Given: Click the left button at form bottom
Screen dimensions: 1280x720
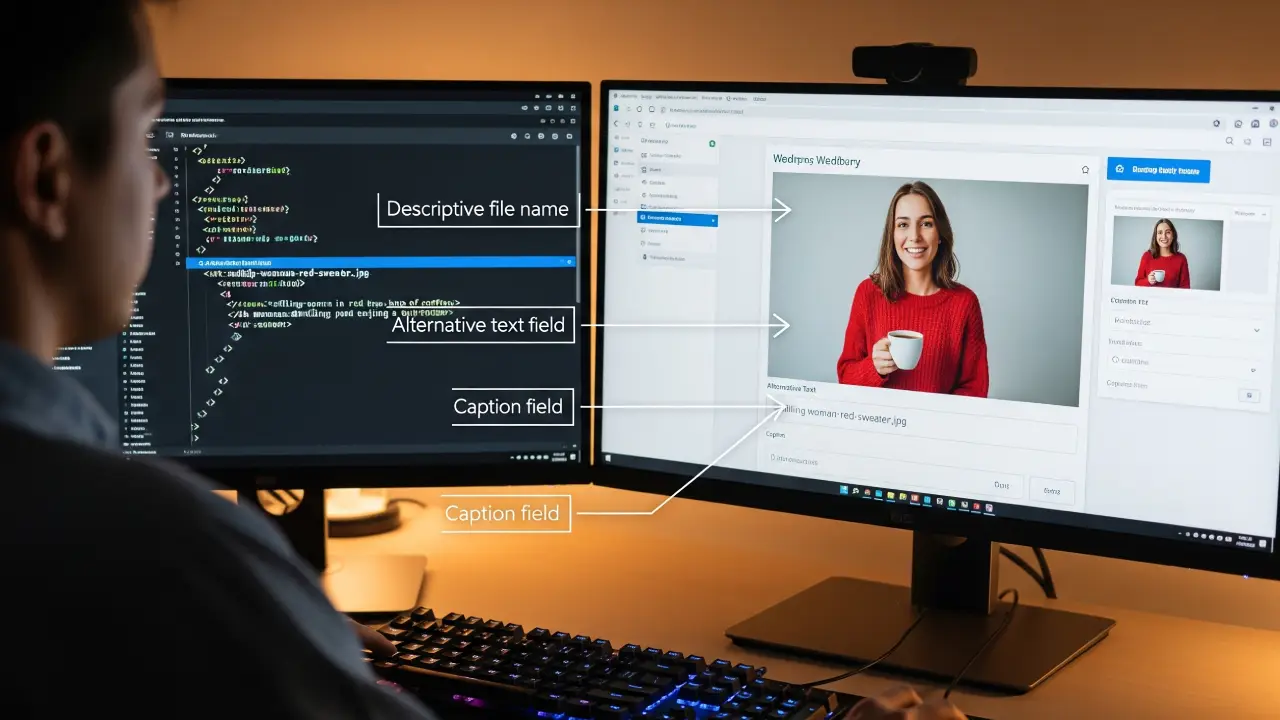Looking at the screenshot, I should pos(1001,485).
